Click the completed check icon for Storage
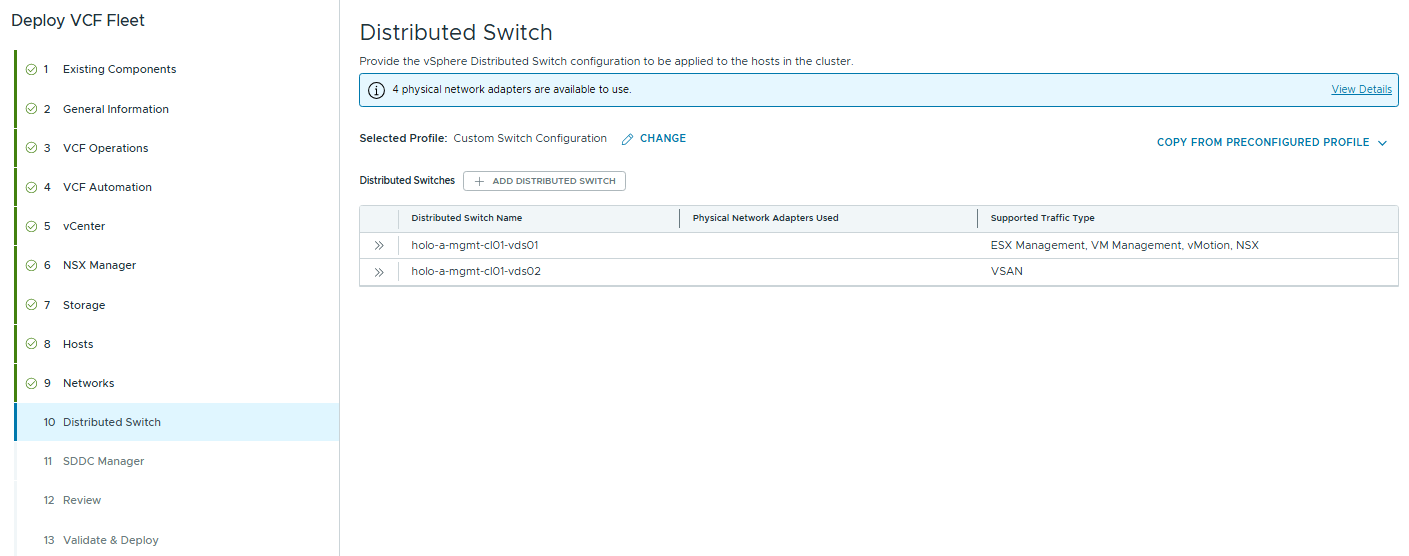This screenshot has height=556, width=1409. click(x=32, y=305)
